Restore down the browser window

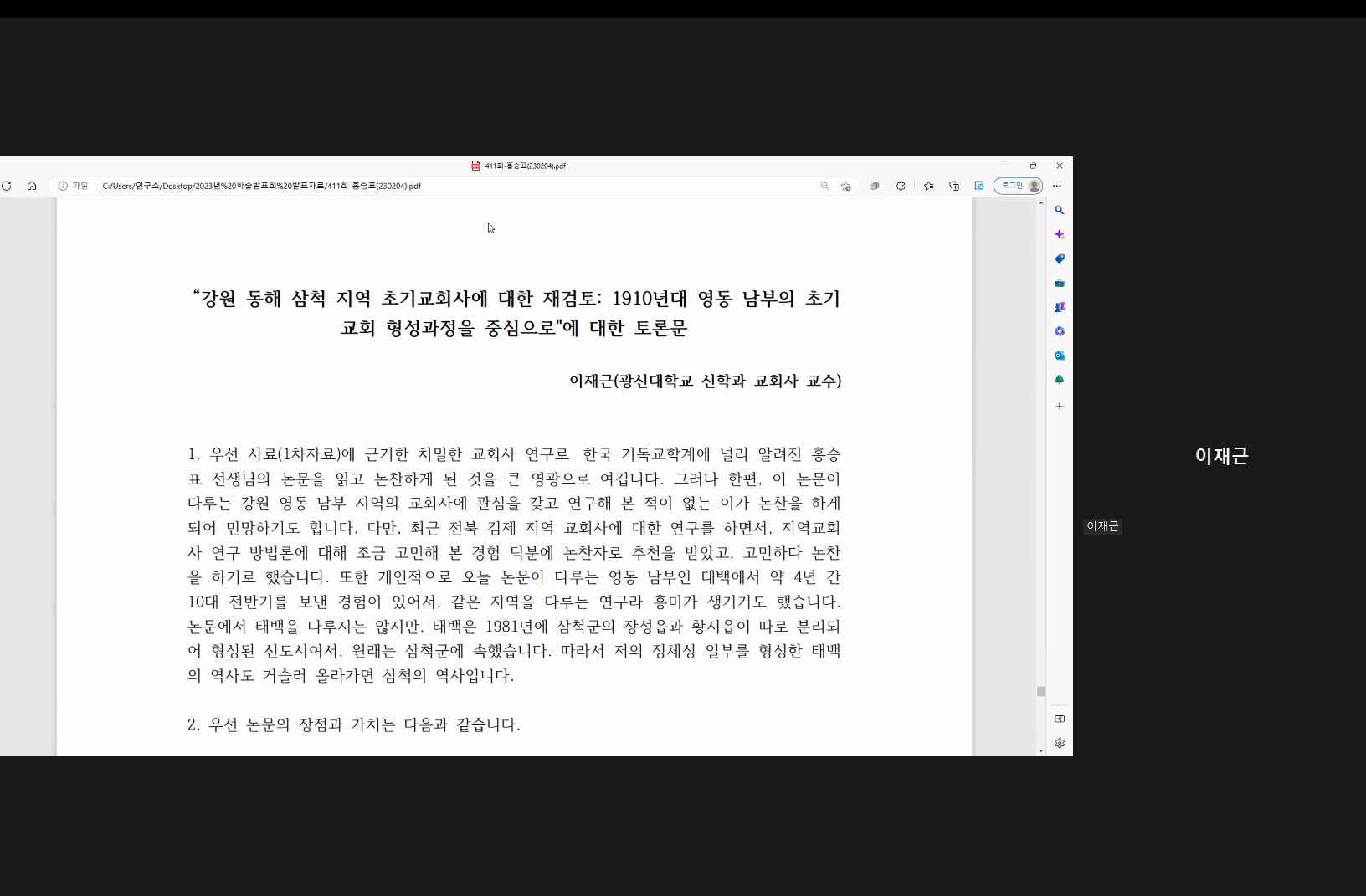point(1033,166)
